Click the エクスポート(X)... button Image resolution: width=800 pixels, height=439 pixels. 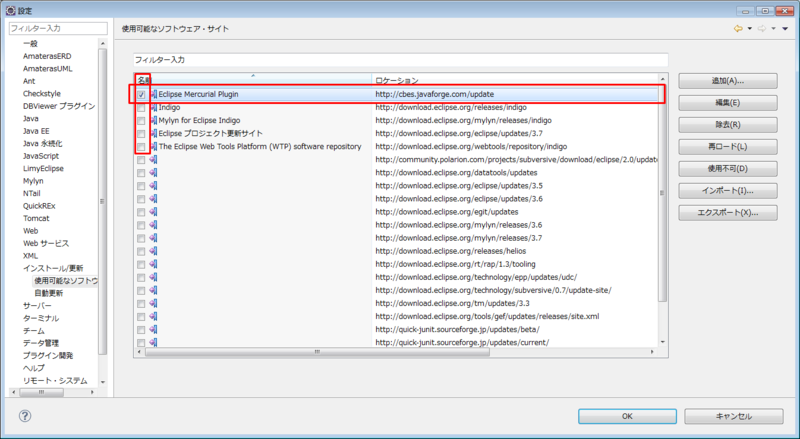tap(728, 212)
